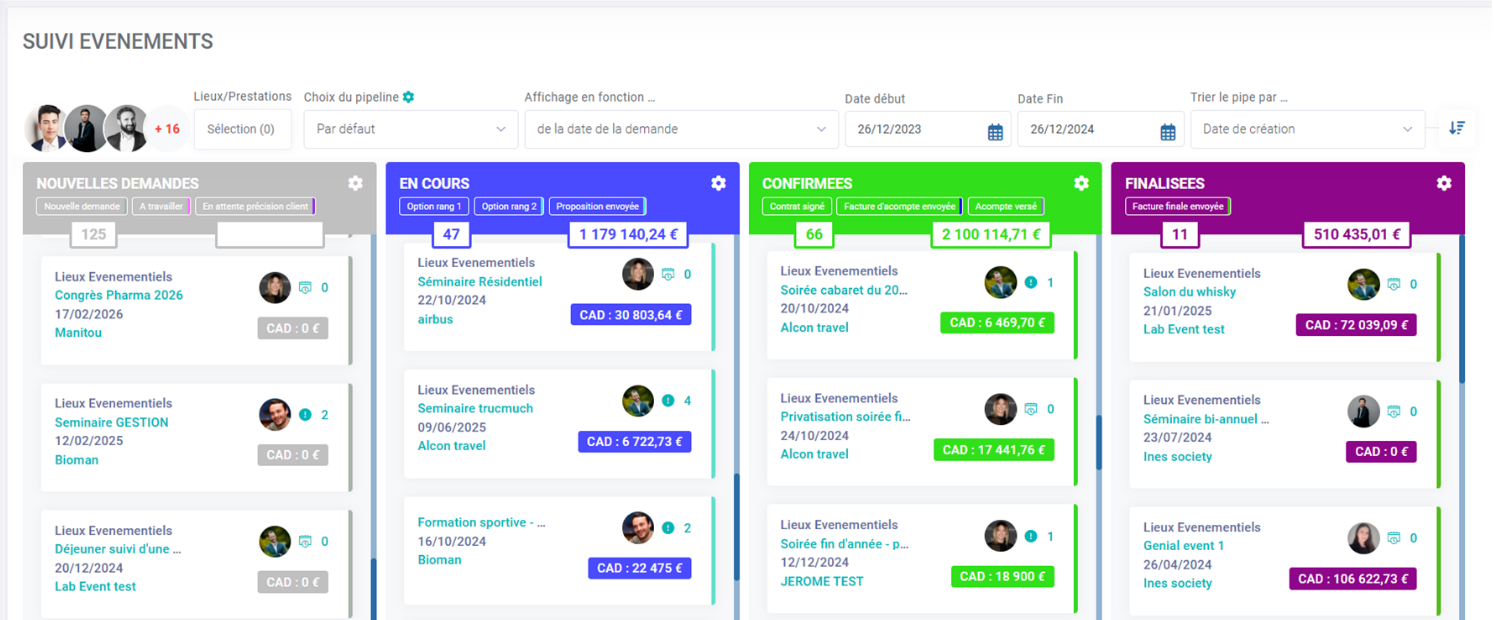Click message icon on Congrès Pharma 2026 card

[x=305, y=288]
